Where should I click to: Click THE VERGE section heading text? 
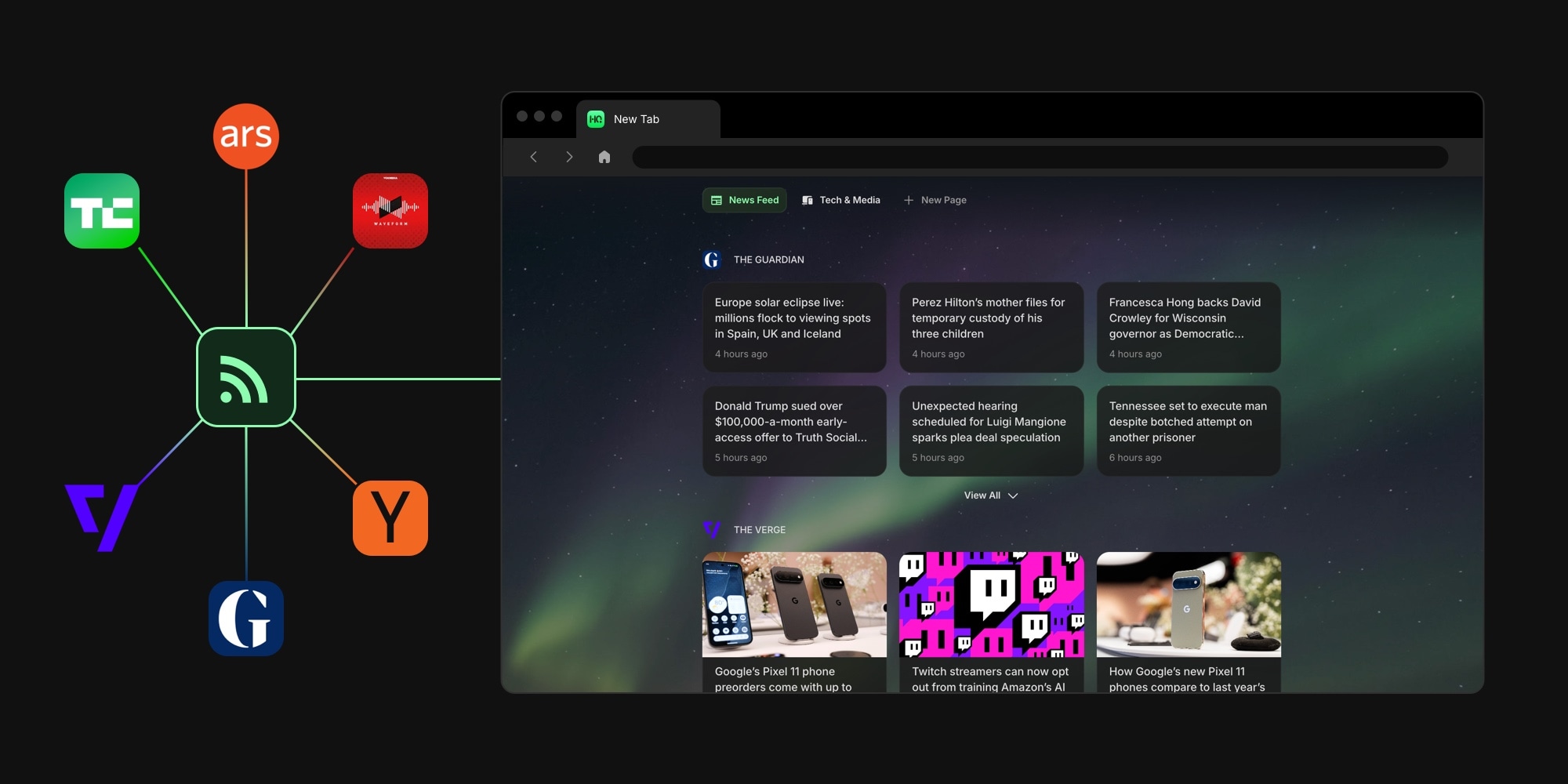759,530
